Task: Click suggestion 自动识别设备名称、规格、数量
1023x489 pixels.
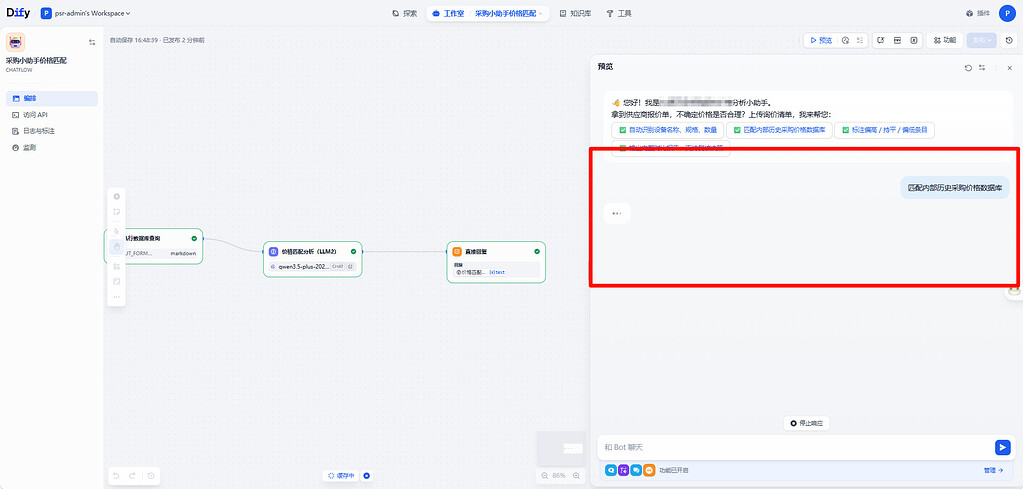Action: tap(667, 130)
